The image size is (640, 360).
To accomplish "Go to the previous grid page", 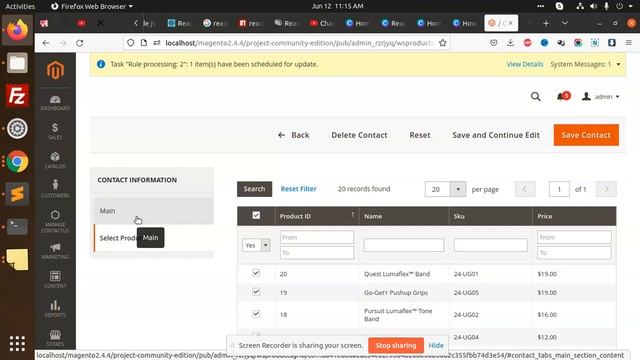I will (525, 189).
